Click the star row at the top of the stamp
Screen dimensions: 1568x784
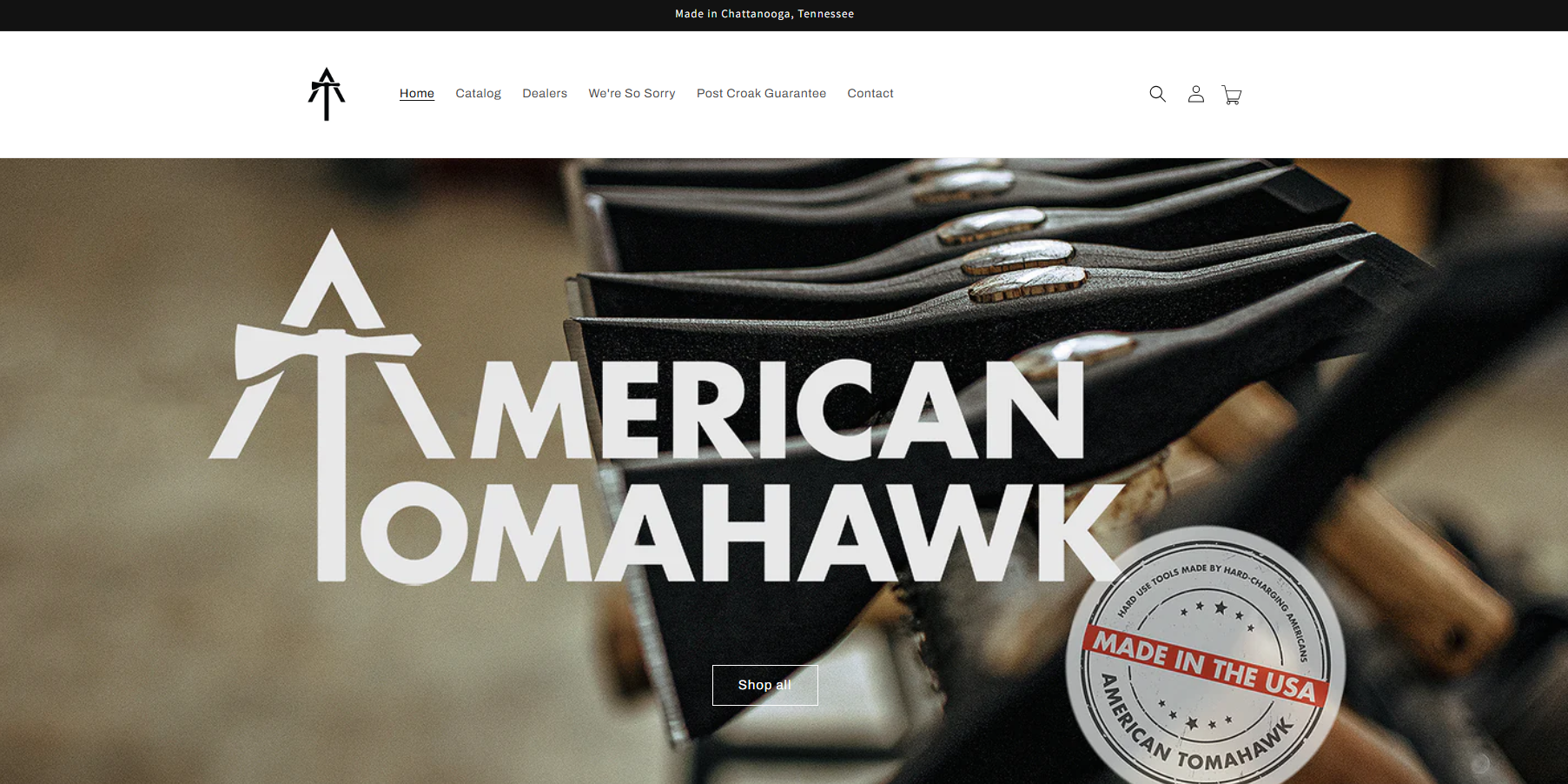click(x=1216, y=613)
